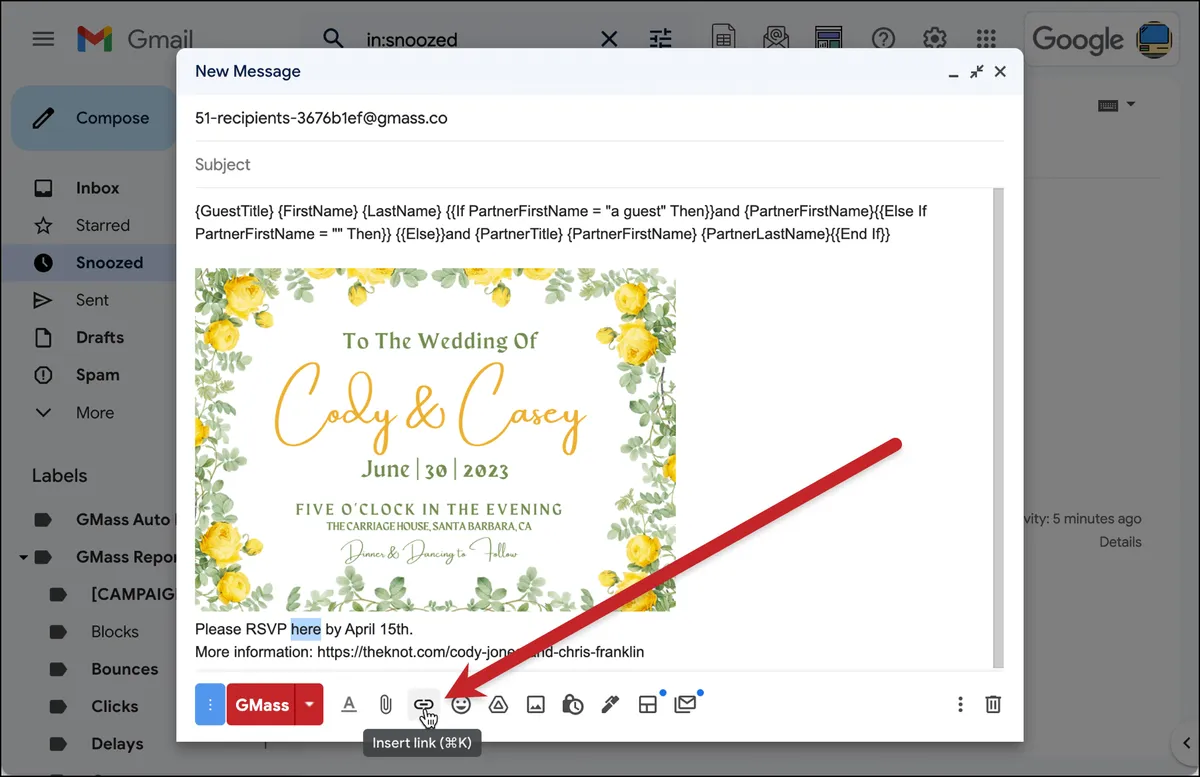Open Bounces label

point(124,669)
